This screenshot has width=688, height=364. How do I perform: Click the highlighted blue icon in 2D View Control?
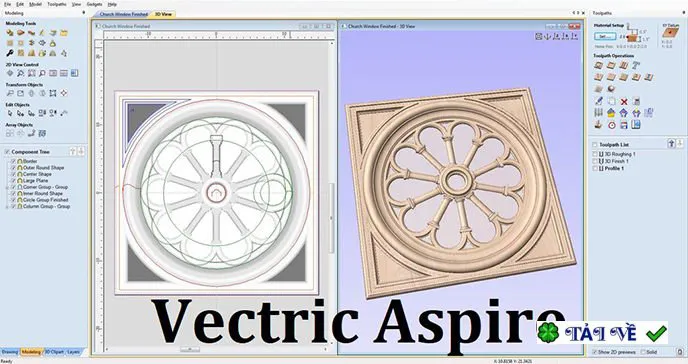pyautogui.click(x=75, y=73)
